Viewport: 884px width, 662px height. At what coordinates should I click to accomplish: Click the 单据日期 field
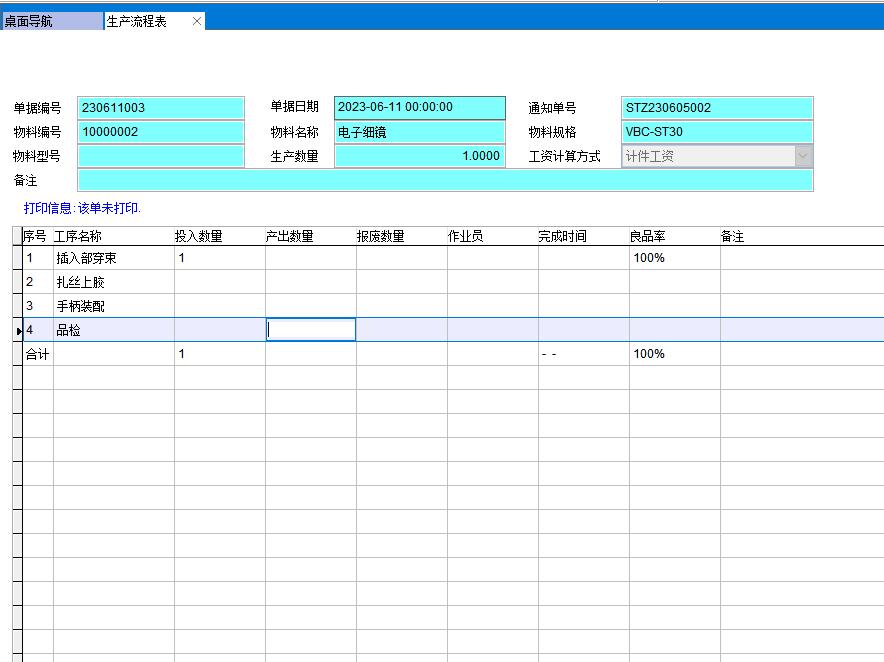[x=420, y=107]
